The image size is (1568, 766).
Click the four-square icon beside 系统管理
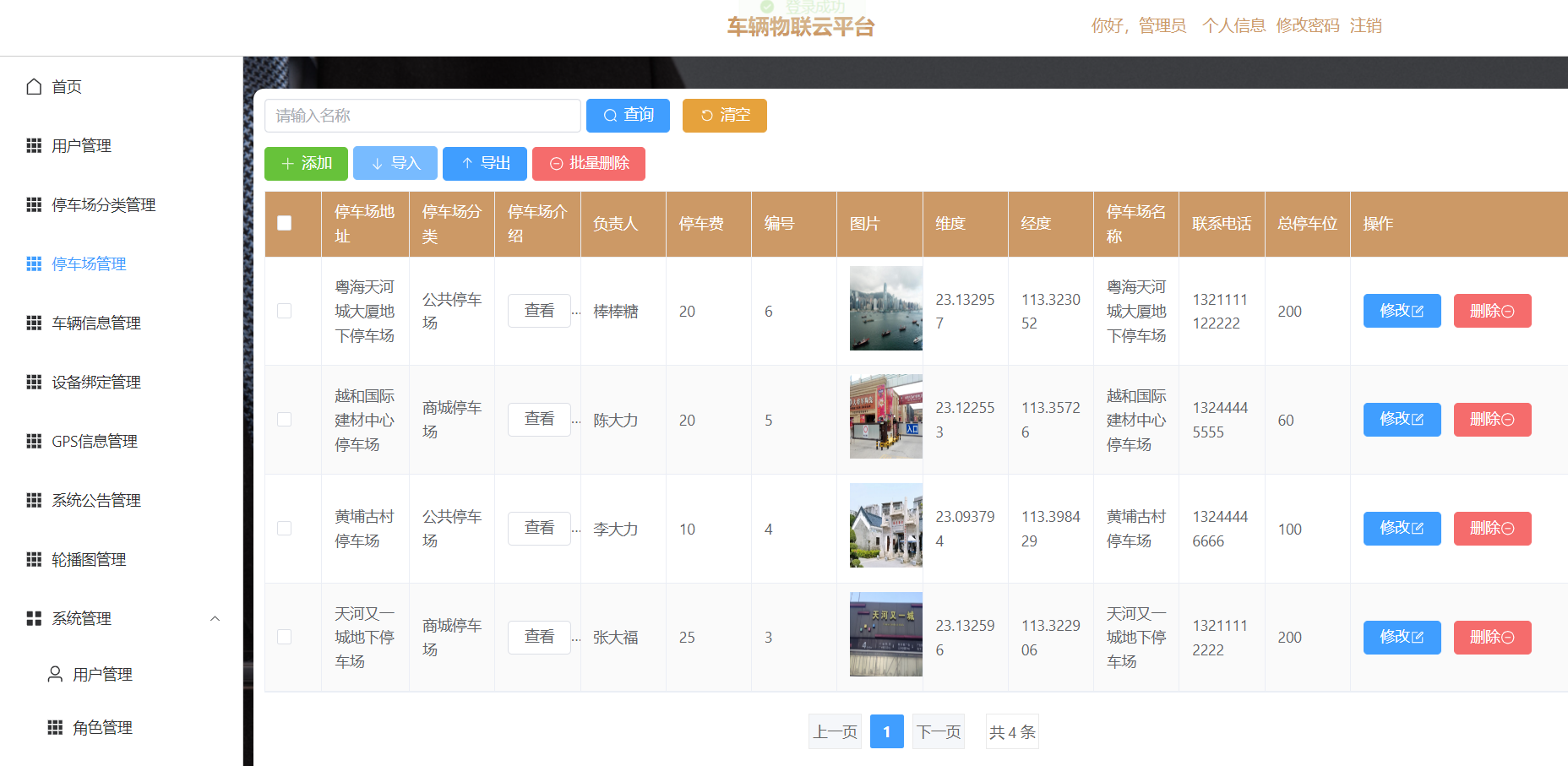[x=34, y=618]
